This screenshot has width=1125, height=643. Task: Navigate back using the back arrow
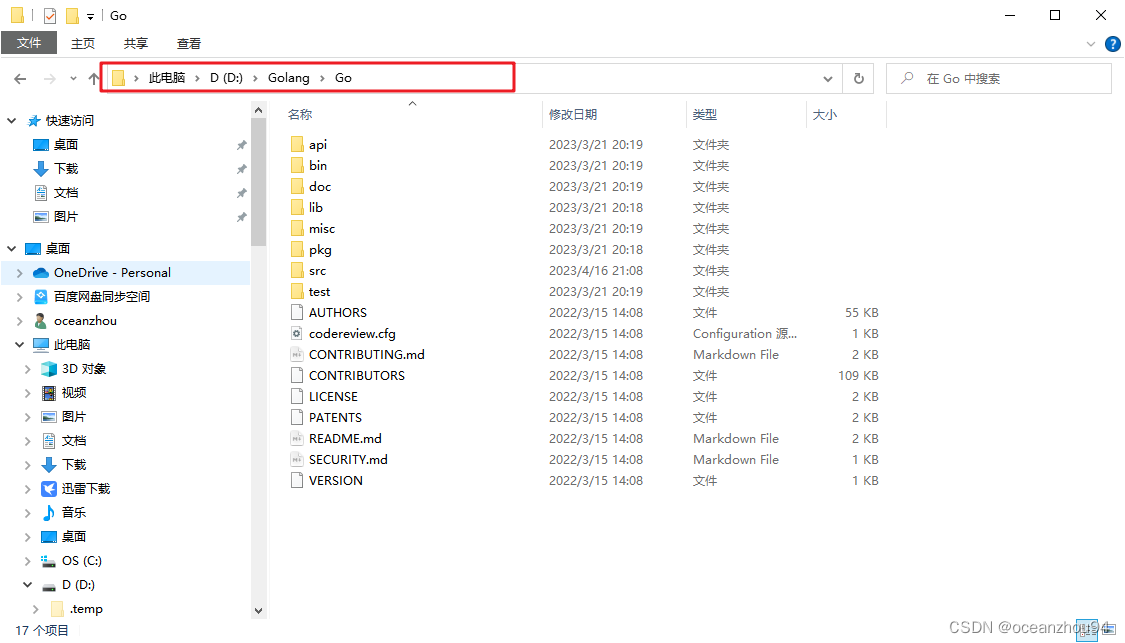click(19, 77)
